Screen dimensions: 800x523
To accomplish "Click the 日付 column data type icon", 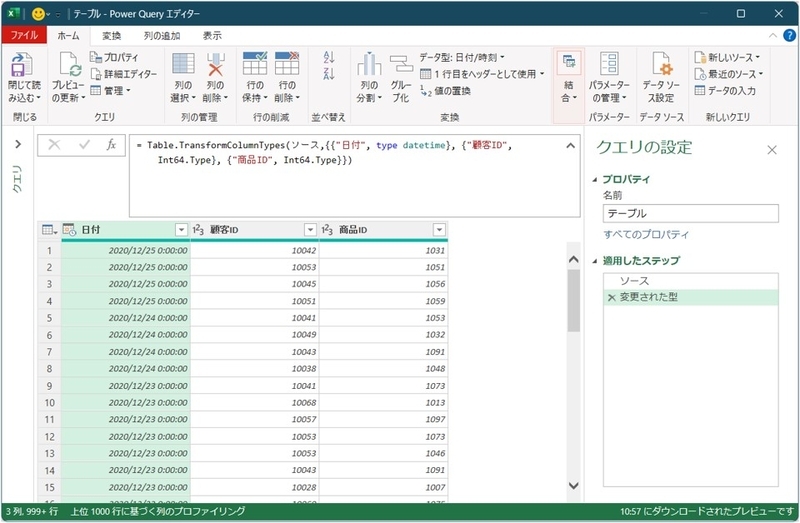I will [69, 230].
